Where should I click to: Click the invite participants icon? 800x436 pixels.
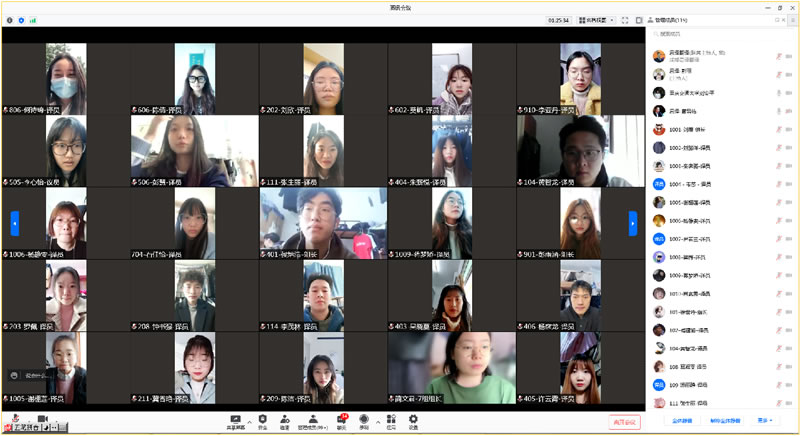tap(285, 421)
